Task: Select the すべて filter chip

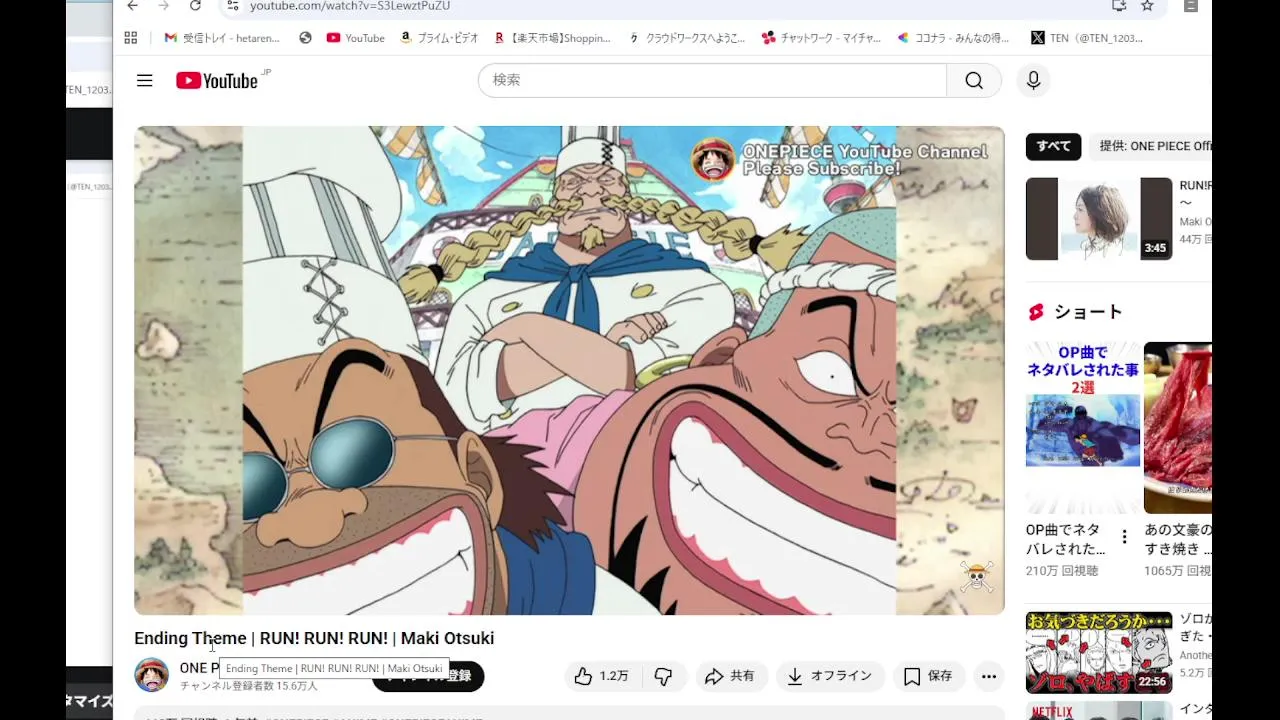Action: click(1054, 146)
